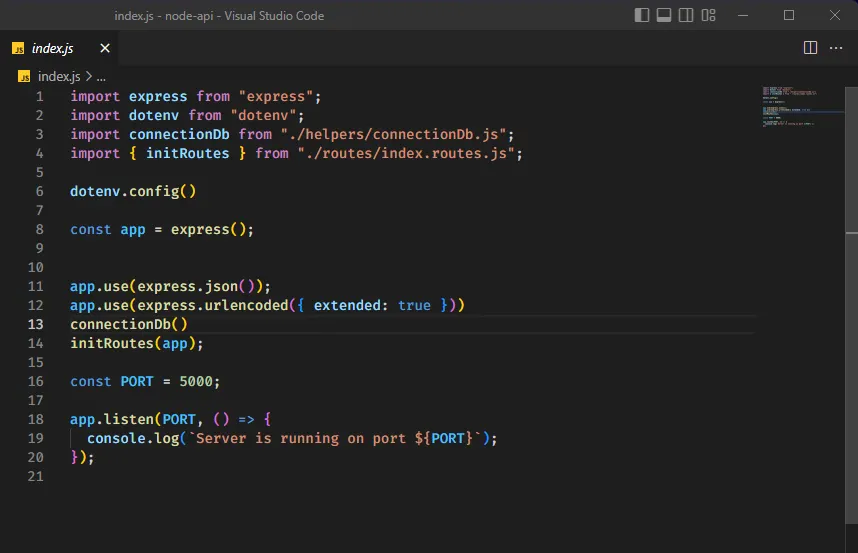Click the "5000" port number
The image size is (858, 553).
click(196, 381)
